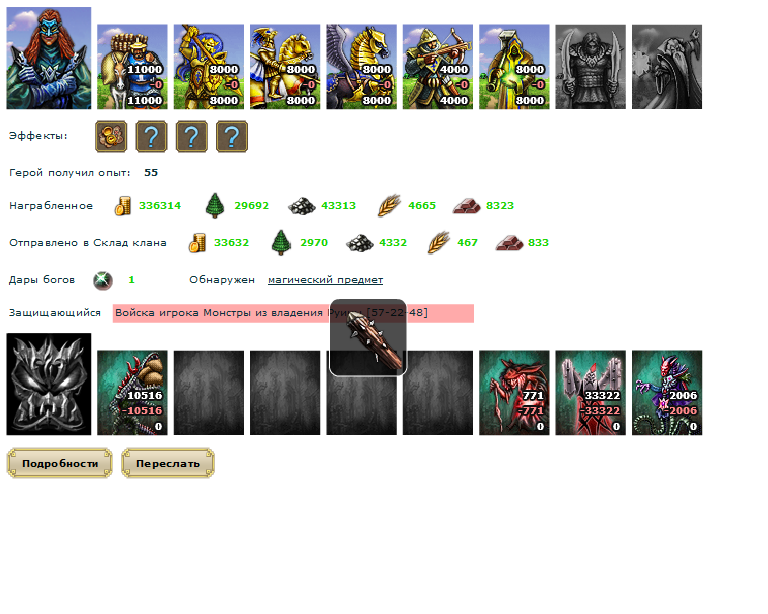Click the Подробности button
This screenshot has width=768, height=614.
coord(60,463)
